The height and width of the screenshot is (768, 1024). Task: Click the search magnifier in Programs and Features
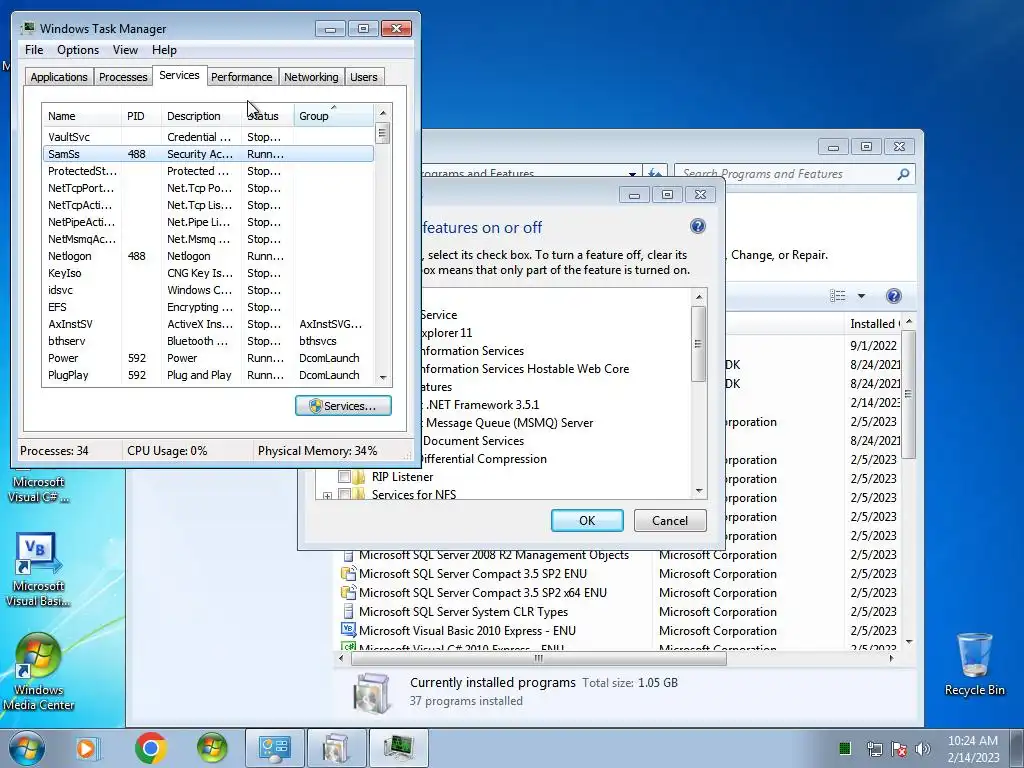pos(903,174)
